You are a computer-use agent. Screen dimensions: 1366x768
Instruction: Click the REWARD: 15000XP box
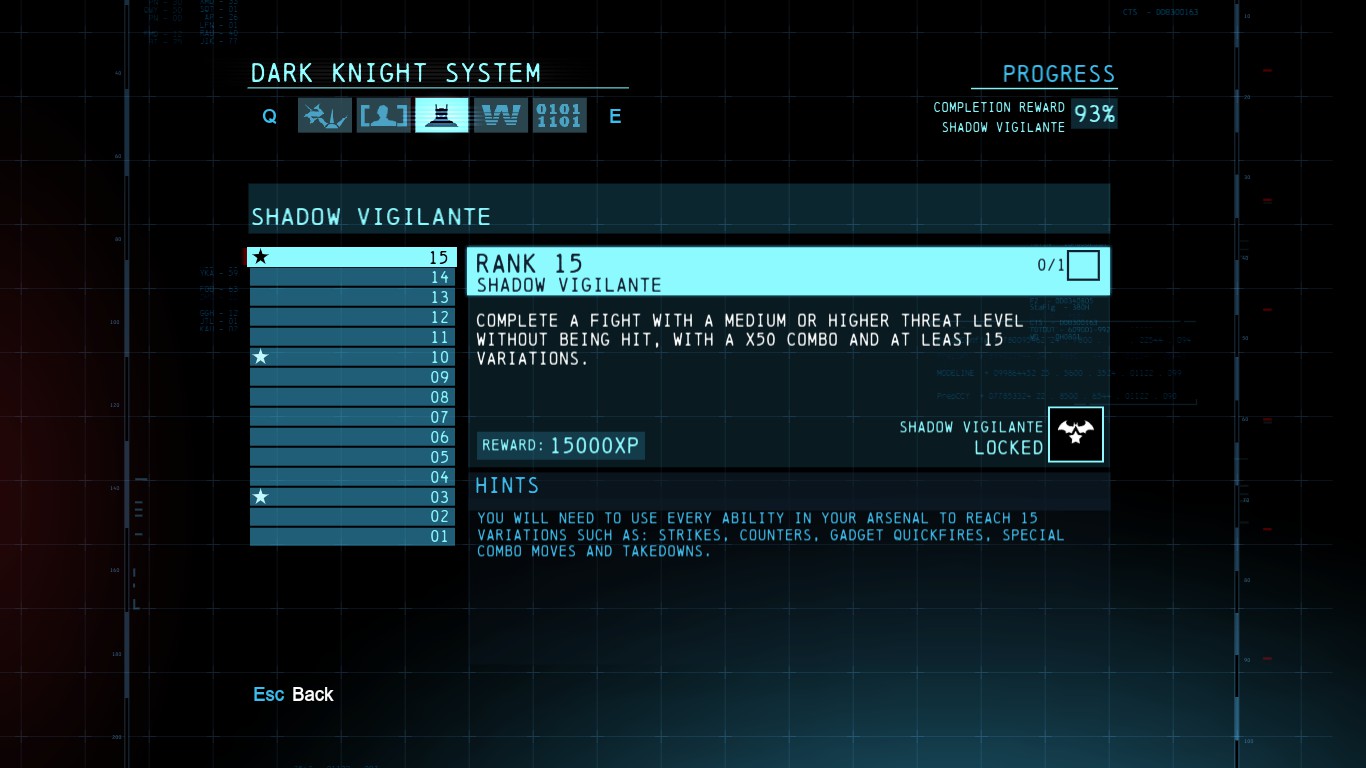[561, 445]
